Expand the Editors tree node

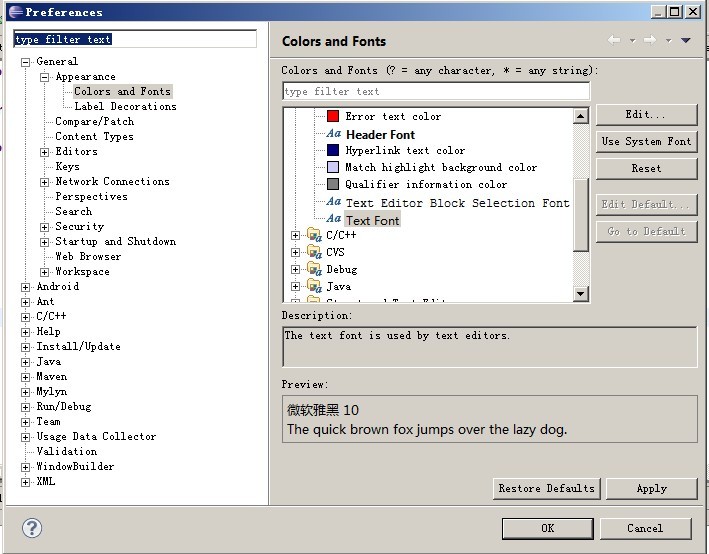coord(44,152)
